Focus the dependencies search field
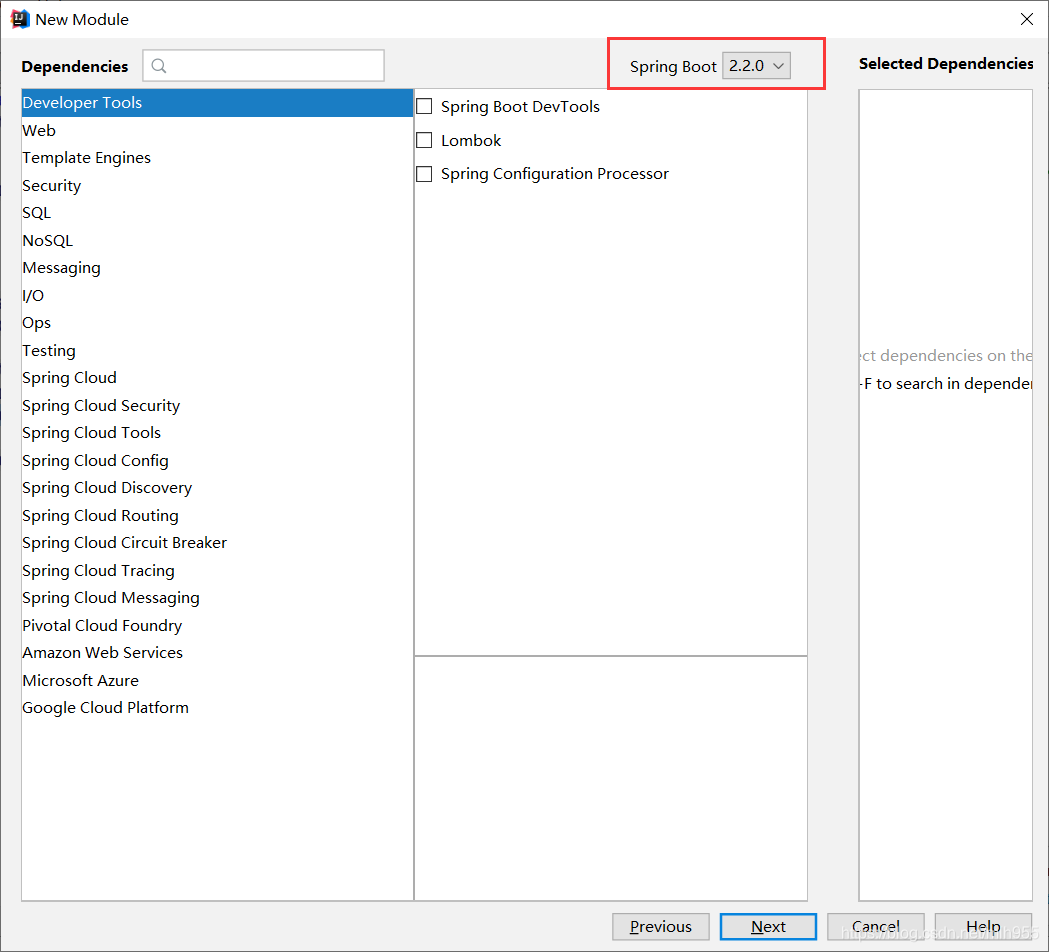 pos(264,66)
